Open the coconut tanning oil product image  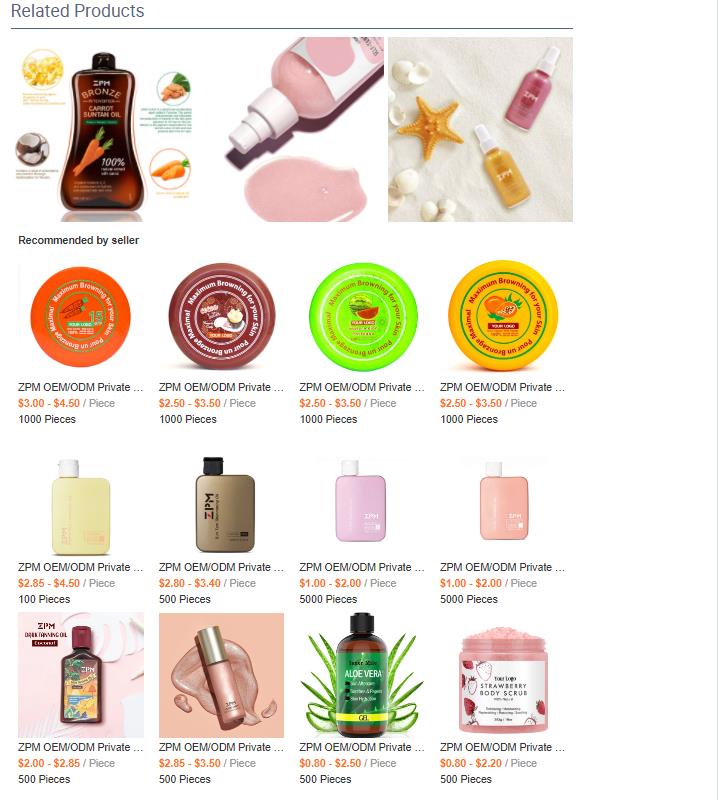point(81,675)
